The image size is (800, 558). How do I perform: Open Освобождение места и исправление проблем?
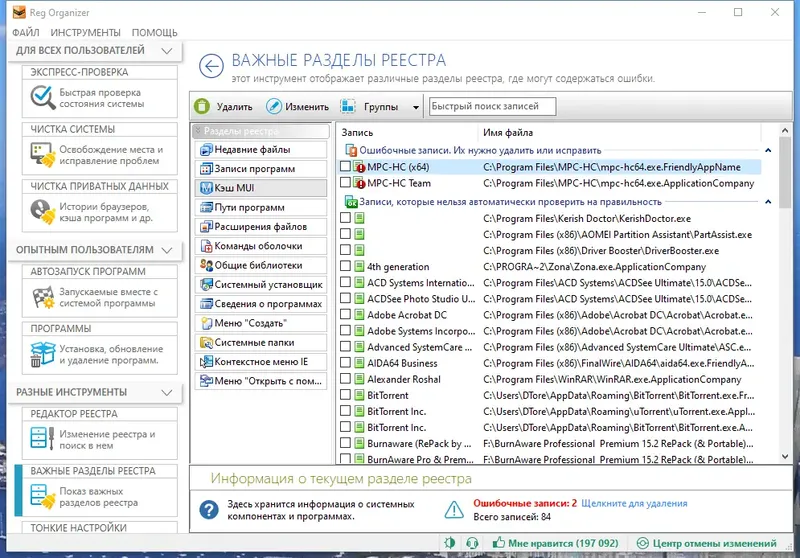click(100, 155)
